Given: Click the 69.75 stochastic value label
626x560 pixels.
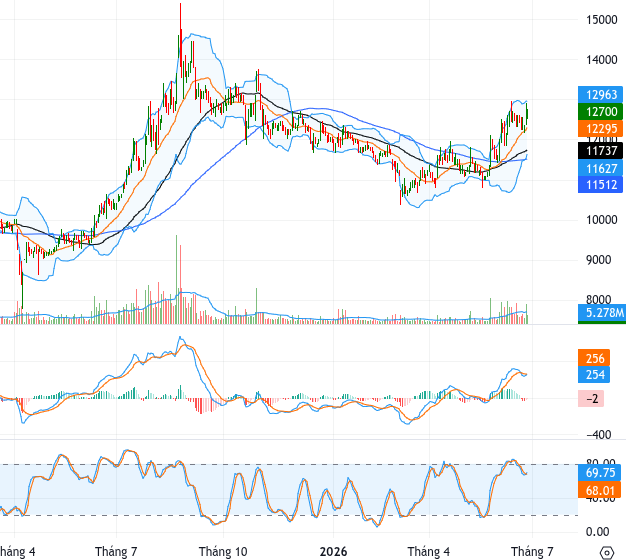Looking at the screenshot, I should (600, 473).
